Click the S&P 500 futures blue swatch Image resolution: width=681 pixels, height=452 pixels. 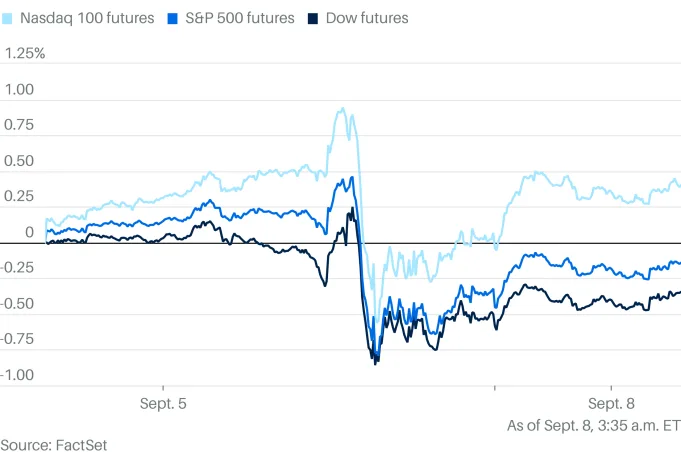pyautogui.click(x=173, y=18)
